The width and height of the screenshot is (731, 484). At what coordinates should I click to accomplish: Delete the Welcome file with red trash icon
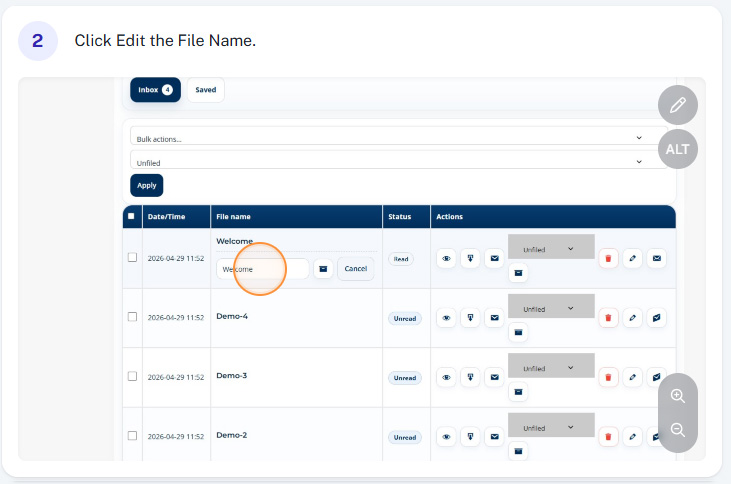[608, 258]
